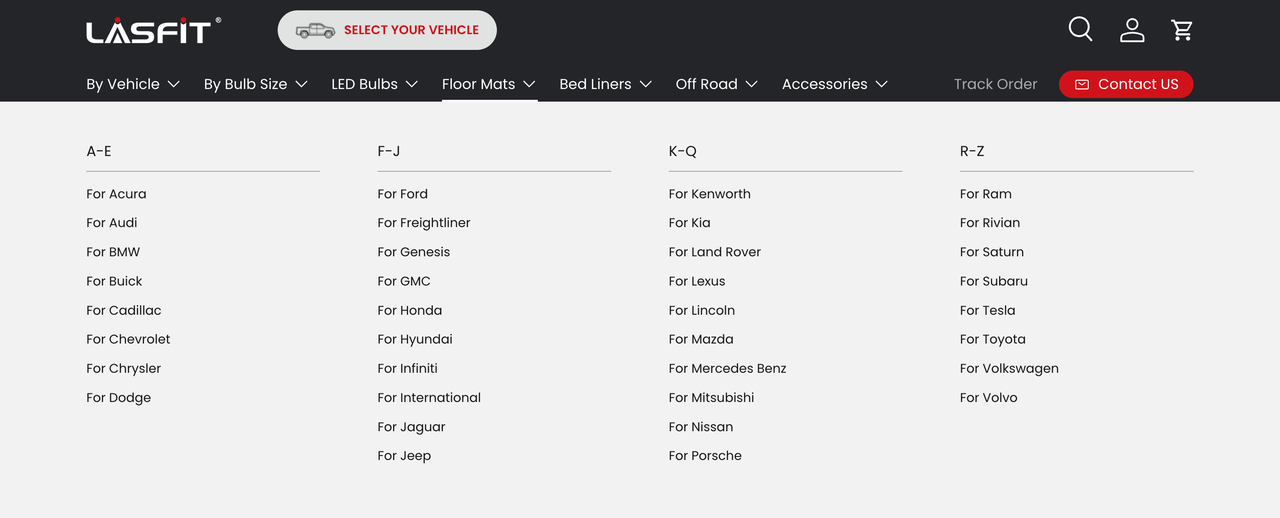Choose For Genesis in F-J column
This screenshot has height=518, width=1280.
pos(414,252)
